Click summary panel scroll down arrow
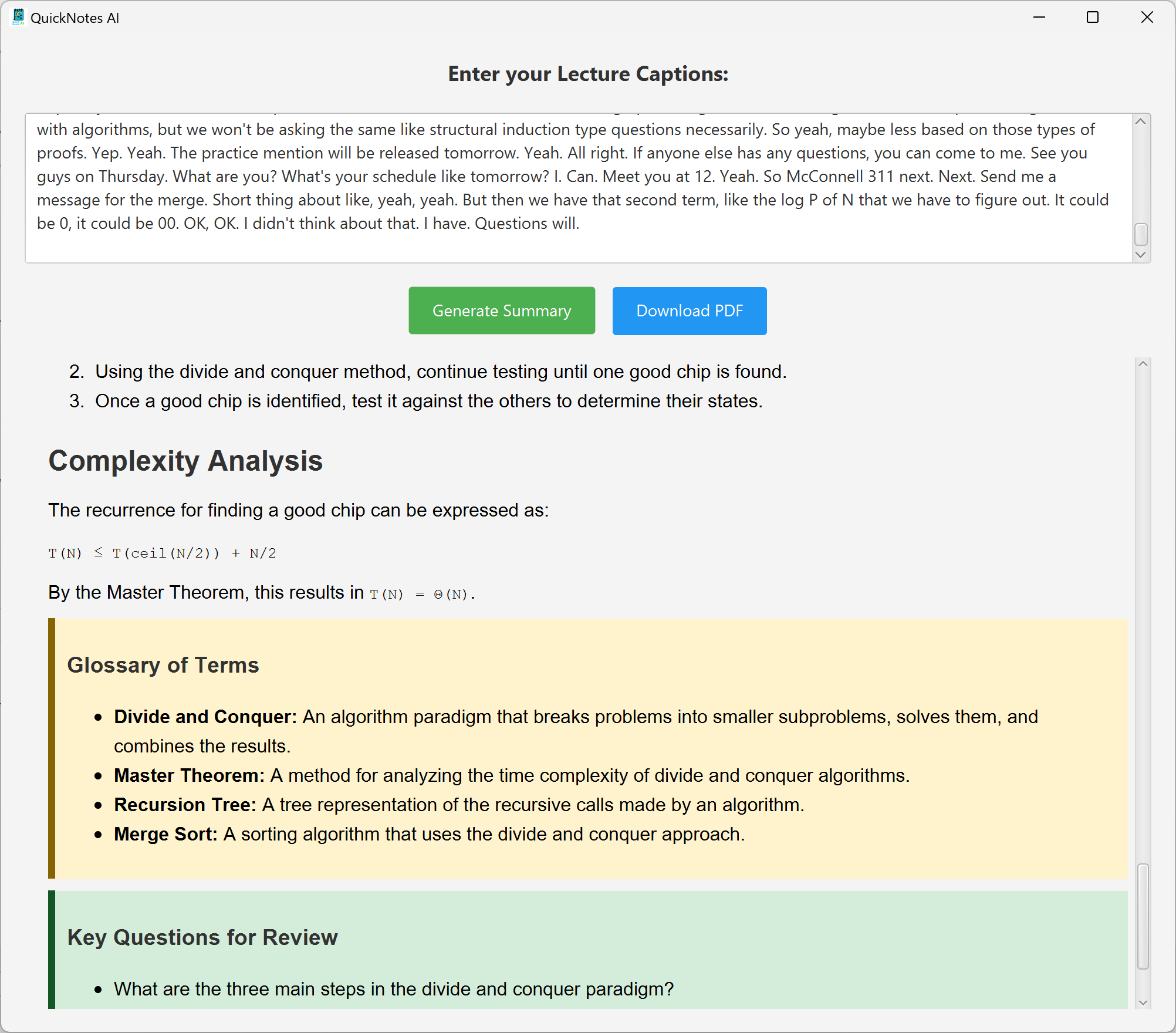Image resolution: width=1176 pixels, height=1033 pixels. [x=1142, y=1002]
